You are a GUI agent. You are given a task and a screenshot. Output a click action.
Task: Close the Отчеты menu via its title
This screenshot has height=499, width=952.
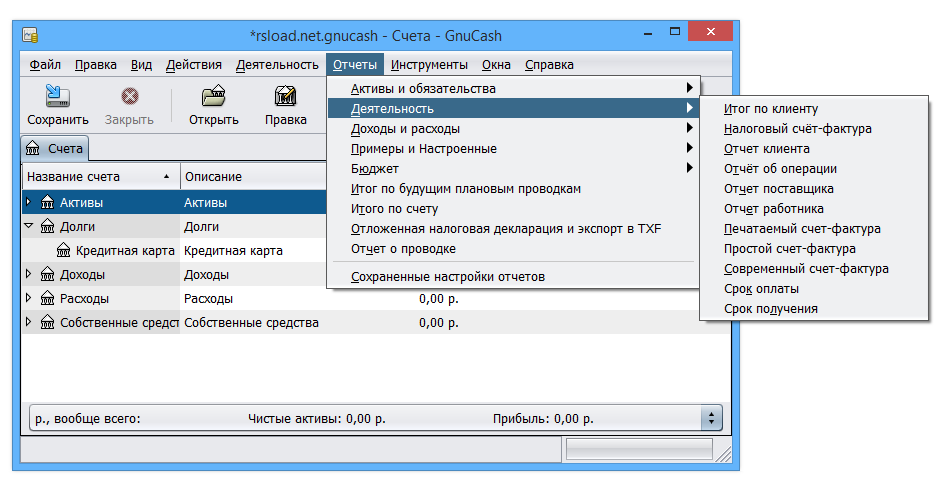coord(355,64)
